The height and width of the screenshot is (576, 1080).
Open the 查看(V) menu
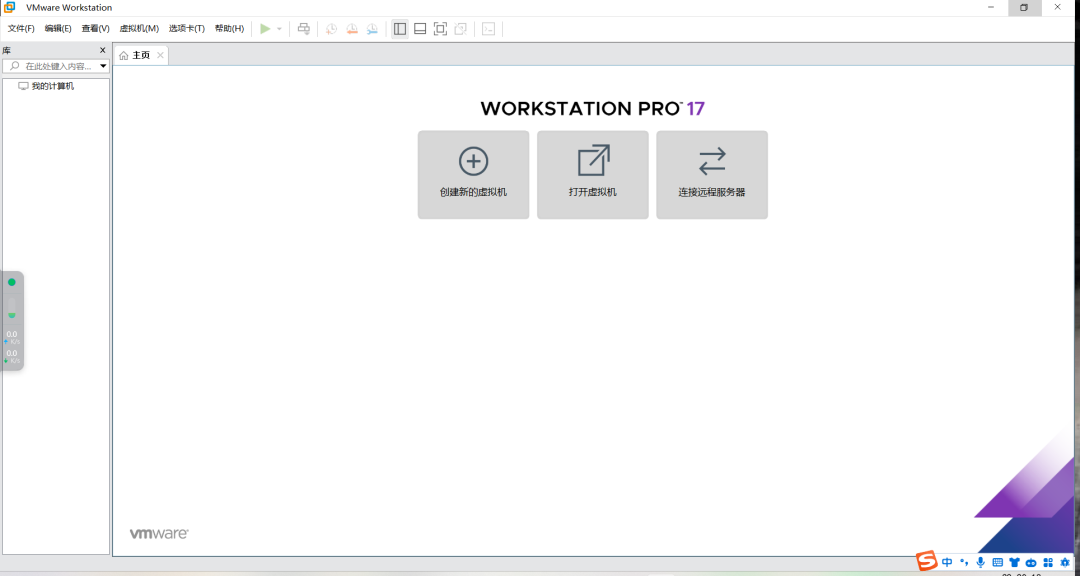[x=95, y=29]
